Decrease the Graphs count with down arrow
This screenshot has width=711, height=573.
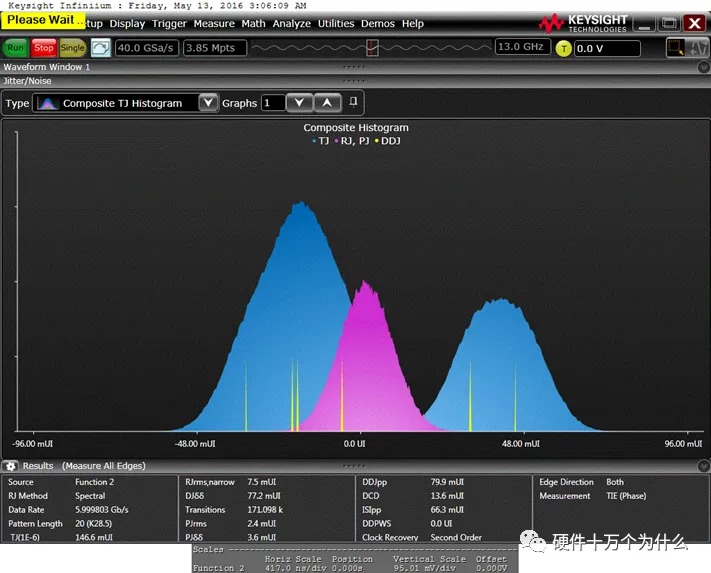coord(299,103)
